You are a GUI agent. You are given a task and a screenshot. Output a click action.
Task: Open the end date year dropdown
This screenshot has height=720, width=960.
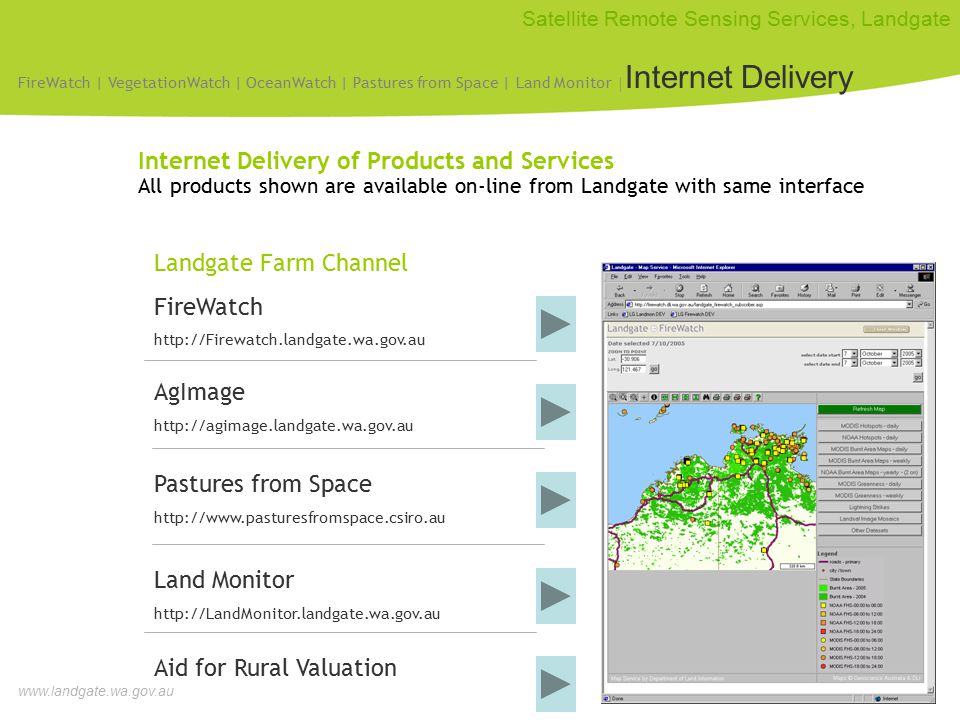918,363
